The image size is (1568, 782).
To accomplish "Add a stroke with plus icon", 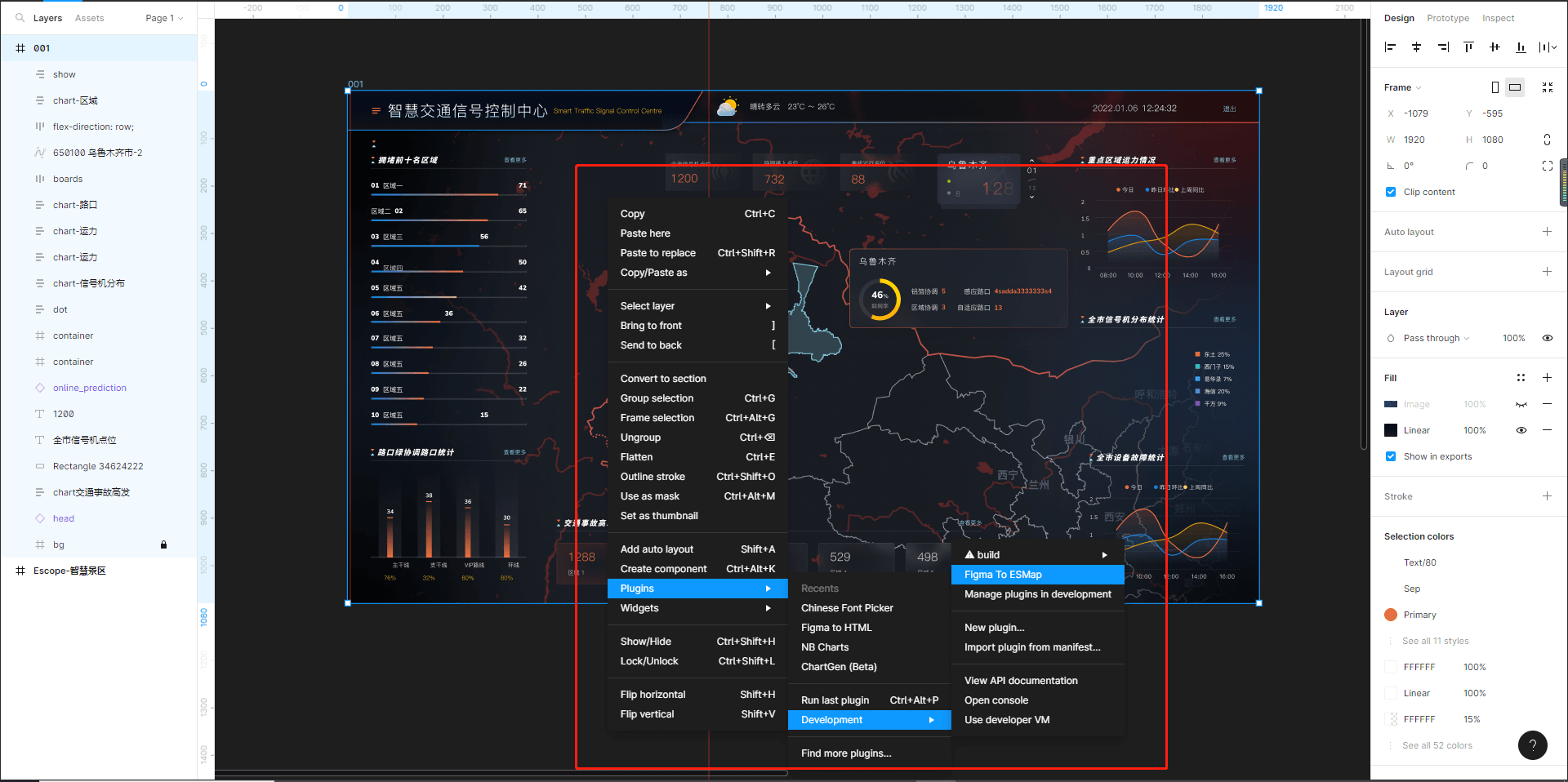I will 1547,496.
